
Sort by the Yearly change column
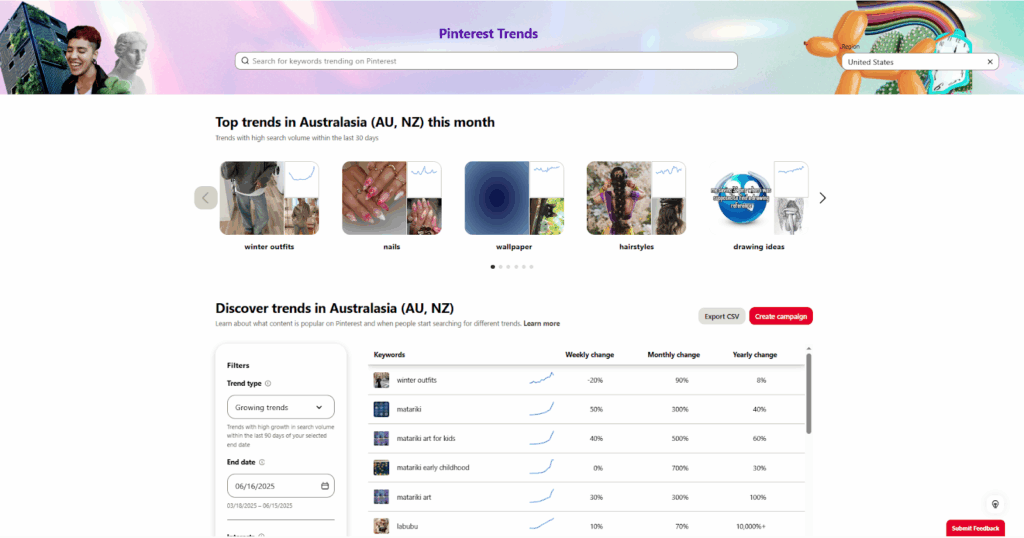754,355
